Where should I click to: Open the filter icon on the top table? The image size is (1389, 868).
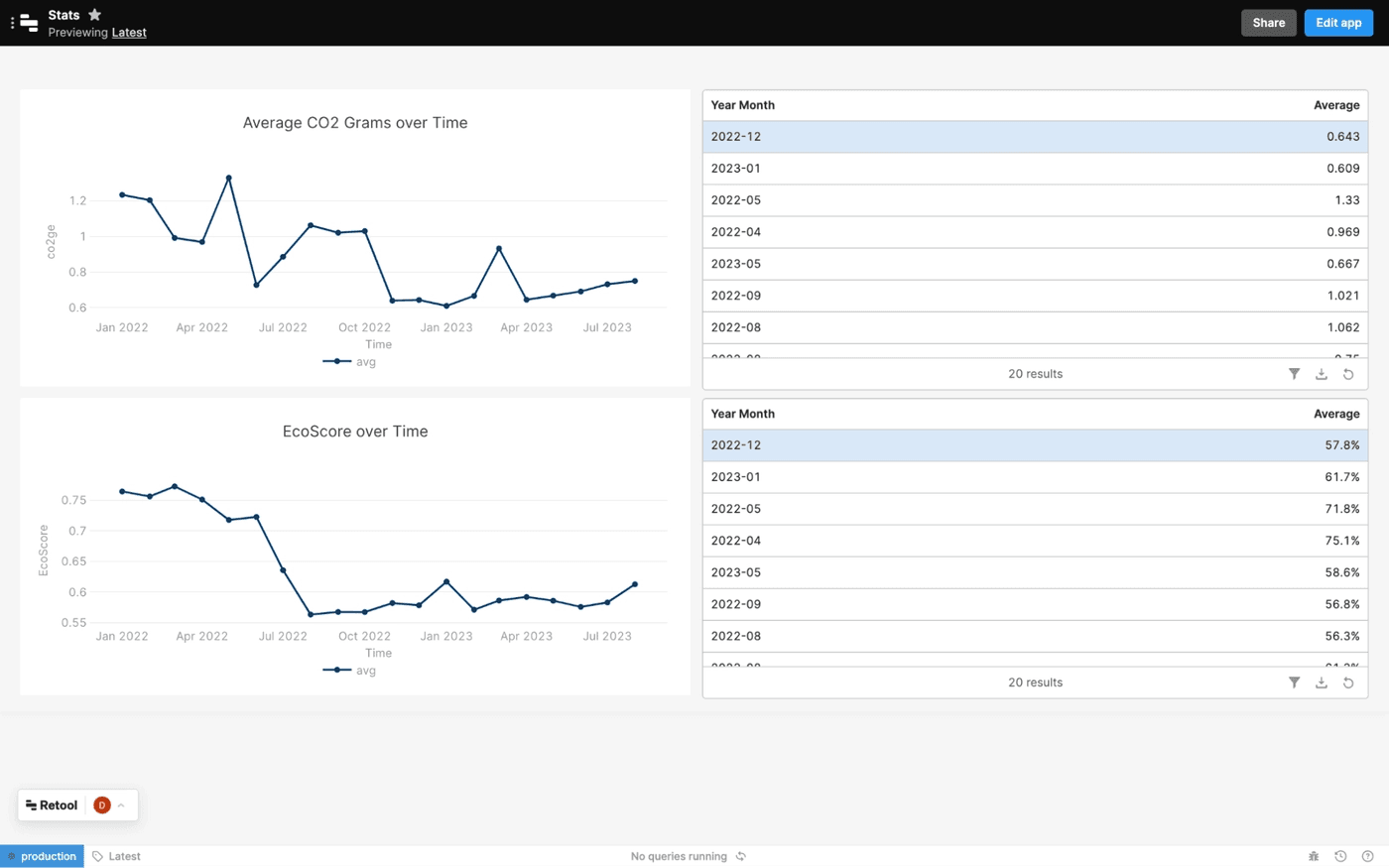coord(1294,374)
